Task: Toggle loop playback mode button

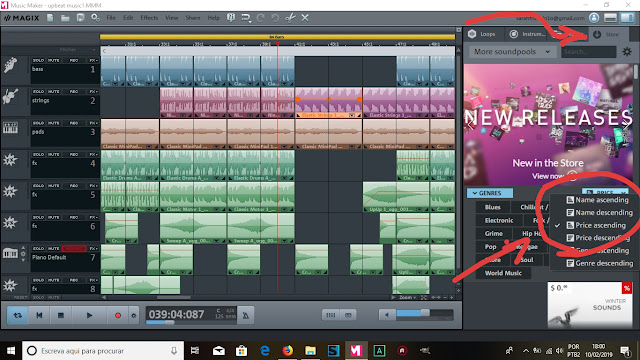Action: (x=18, y=315)
